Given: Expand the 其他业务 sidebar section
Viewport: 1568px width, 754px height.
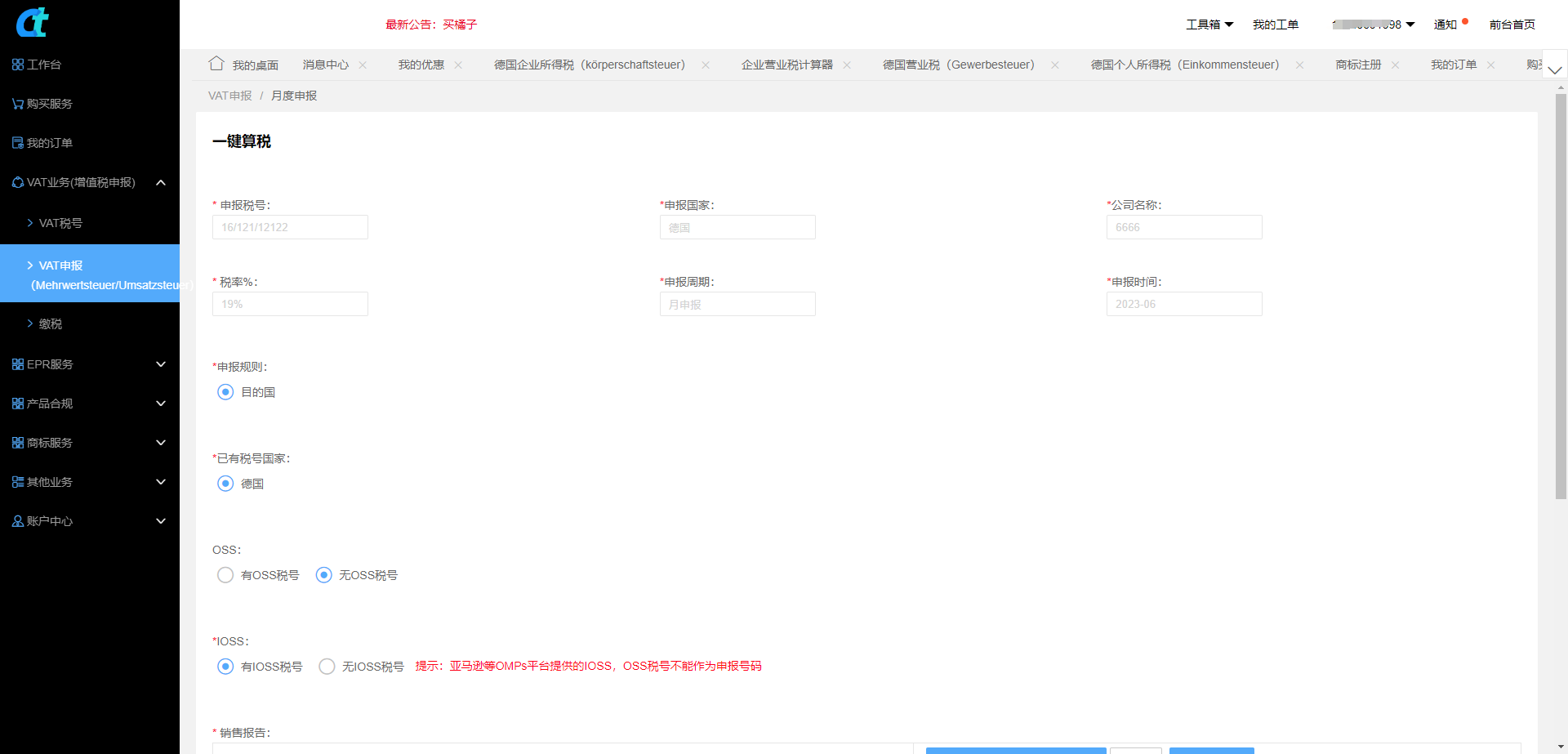Looking at the screenshot, I should pos(90,482).
